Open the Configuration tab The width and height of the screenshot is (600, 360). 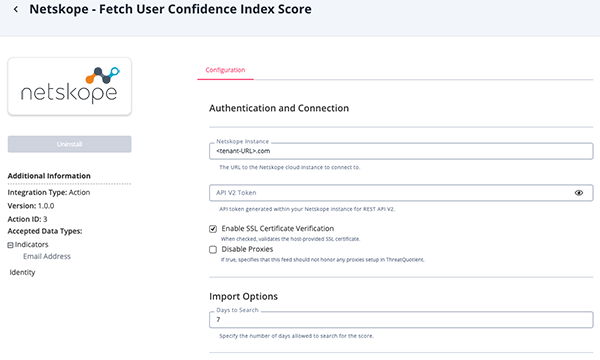tap(225, 70)
